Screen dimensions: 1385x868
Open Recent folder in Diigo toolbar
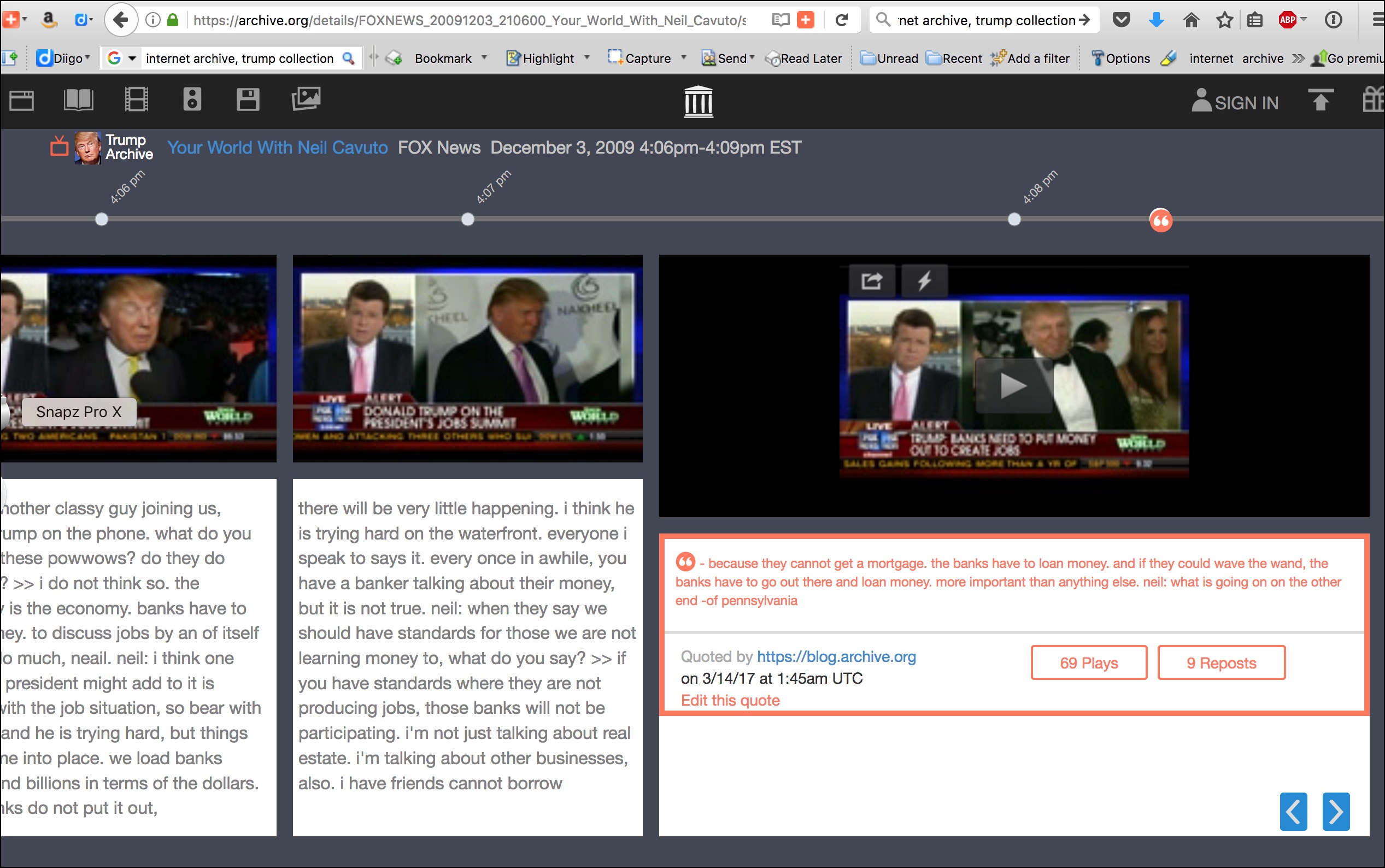pos(954,58)
